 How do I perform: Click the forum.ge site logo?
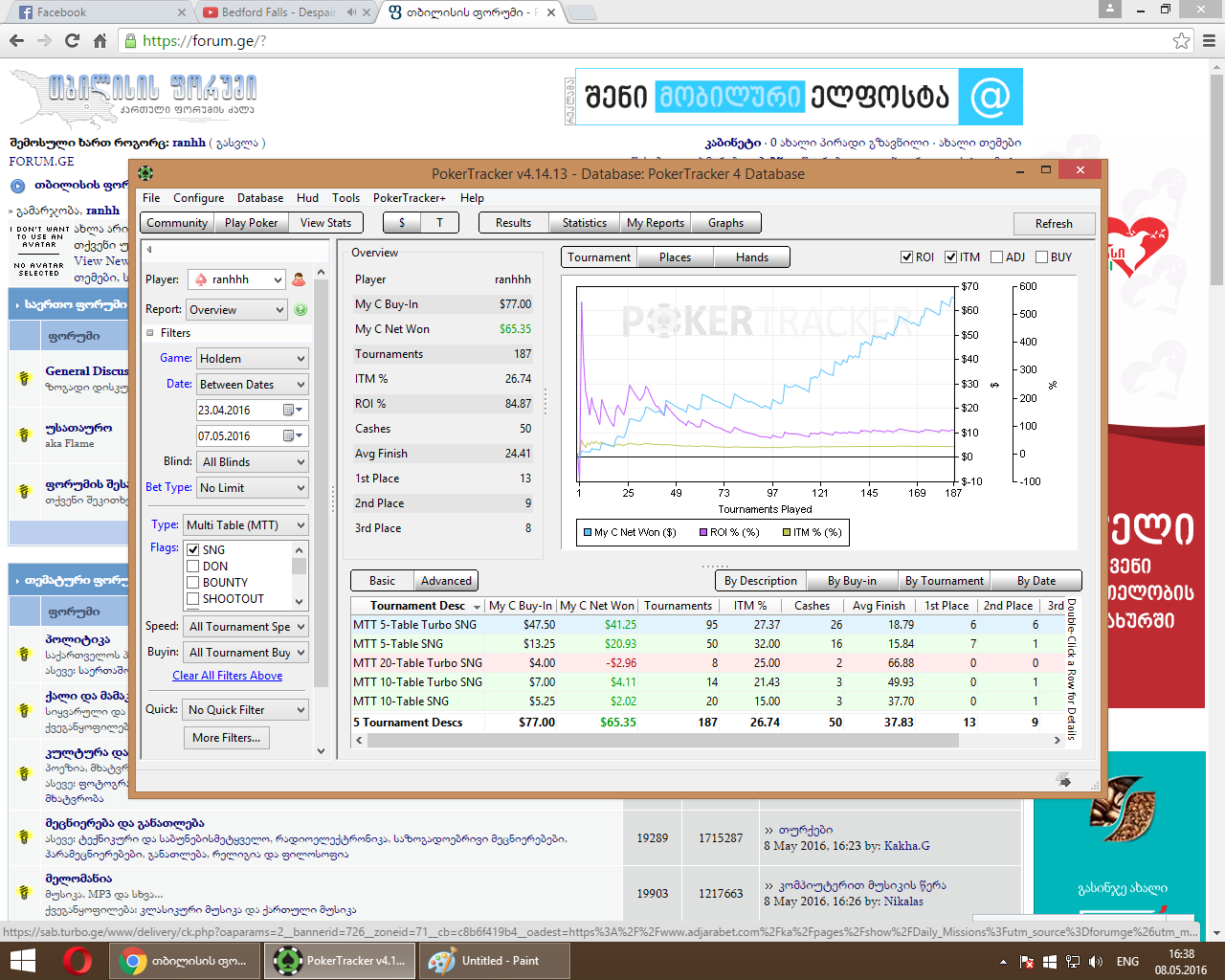(x=135, y=100)
